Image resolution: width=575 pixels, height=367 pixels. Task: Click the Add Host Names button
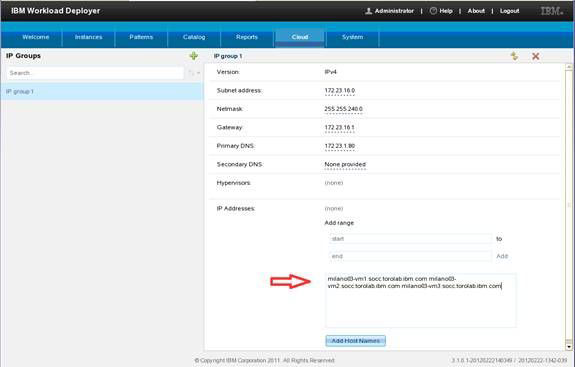tap(355, 341)
